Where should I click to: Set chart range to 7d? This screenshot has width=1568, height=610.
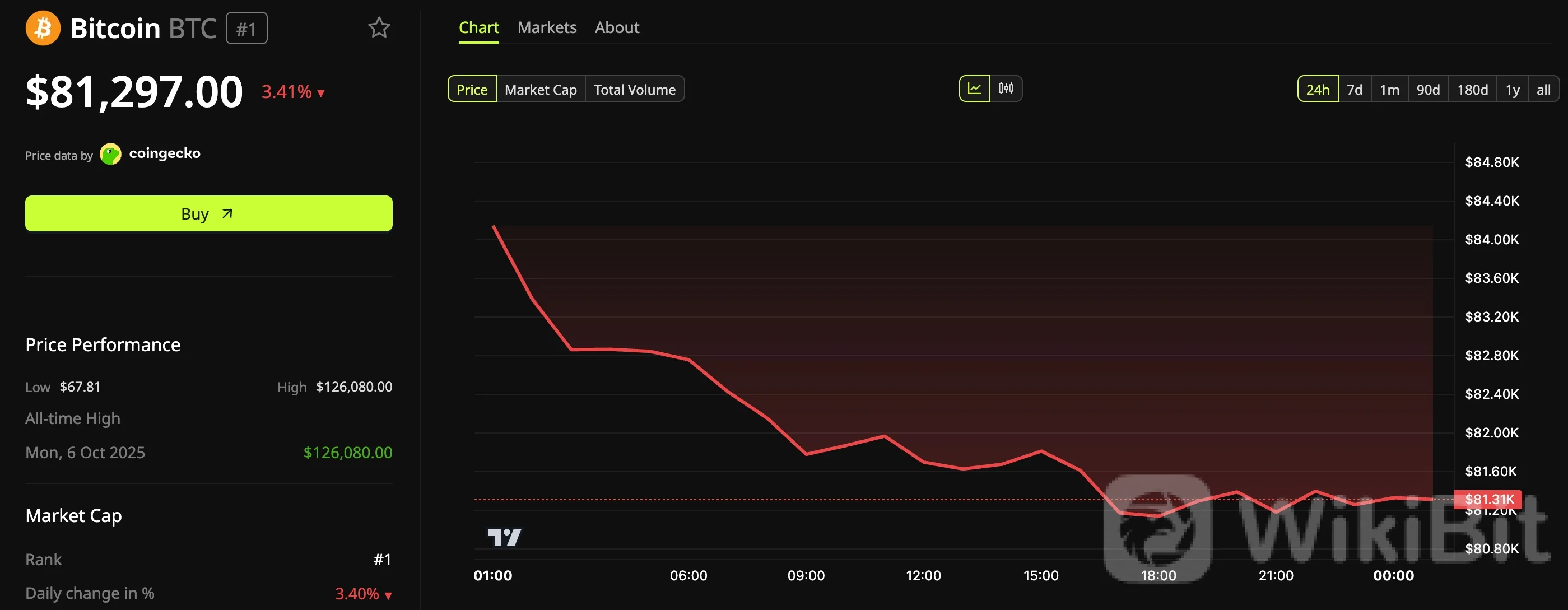click(1355, 89)
